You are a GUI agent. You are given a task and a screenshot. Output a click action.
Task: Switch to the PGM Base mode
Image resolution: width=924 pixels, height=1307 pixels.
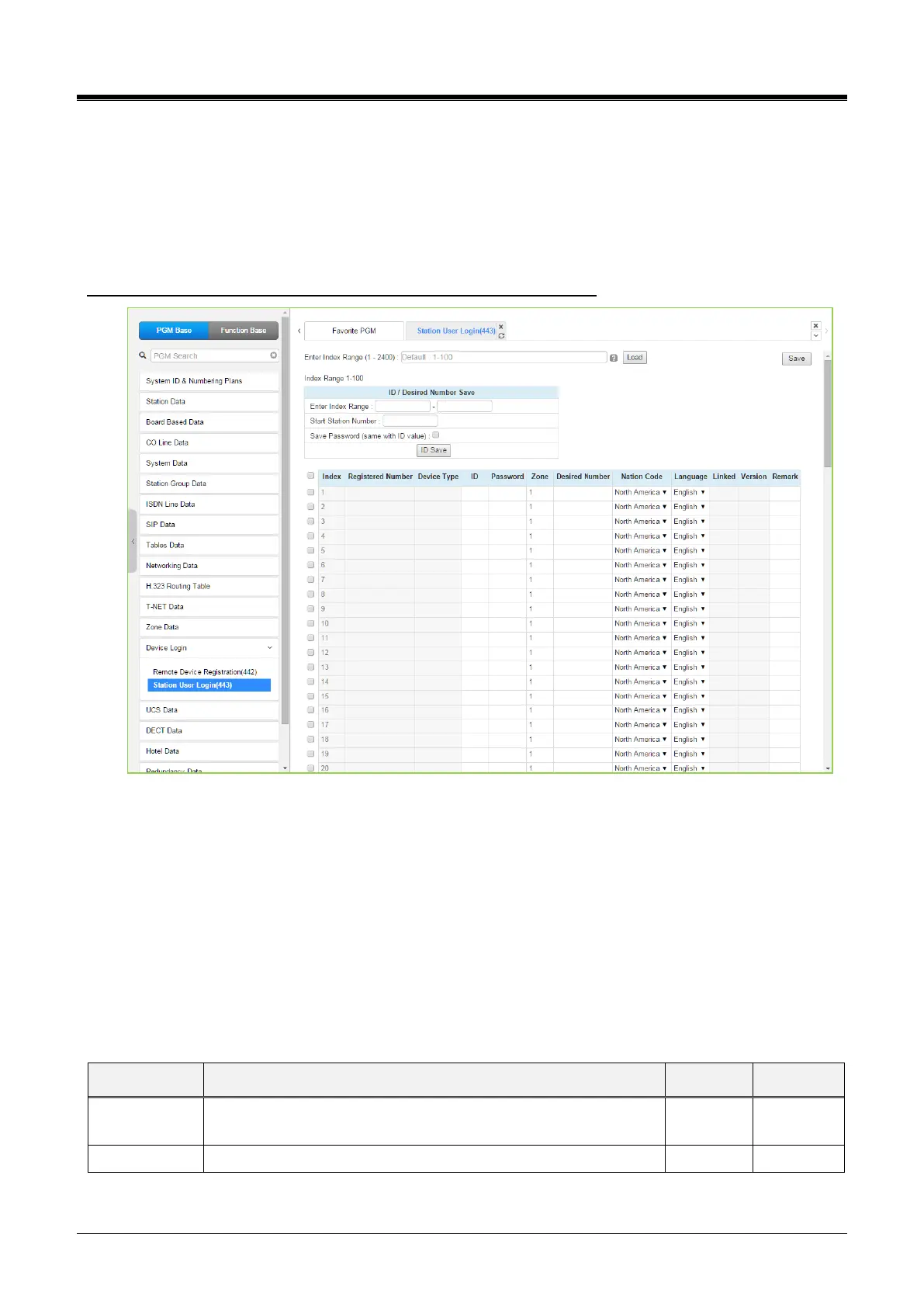[174, 331]
